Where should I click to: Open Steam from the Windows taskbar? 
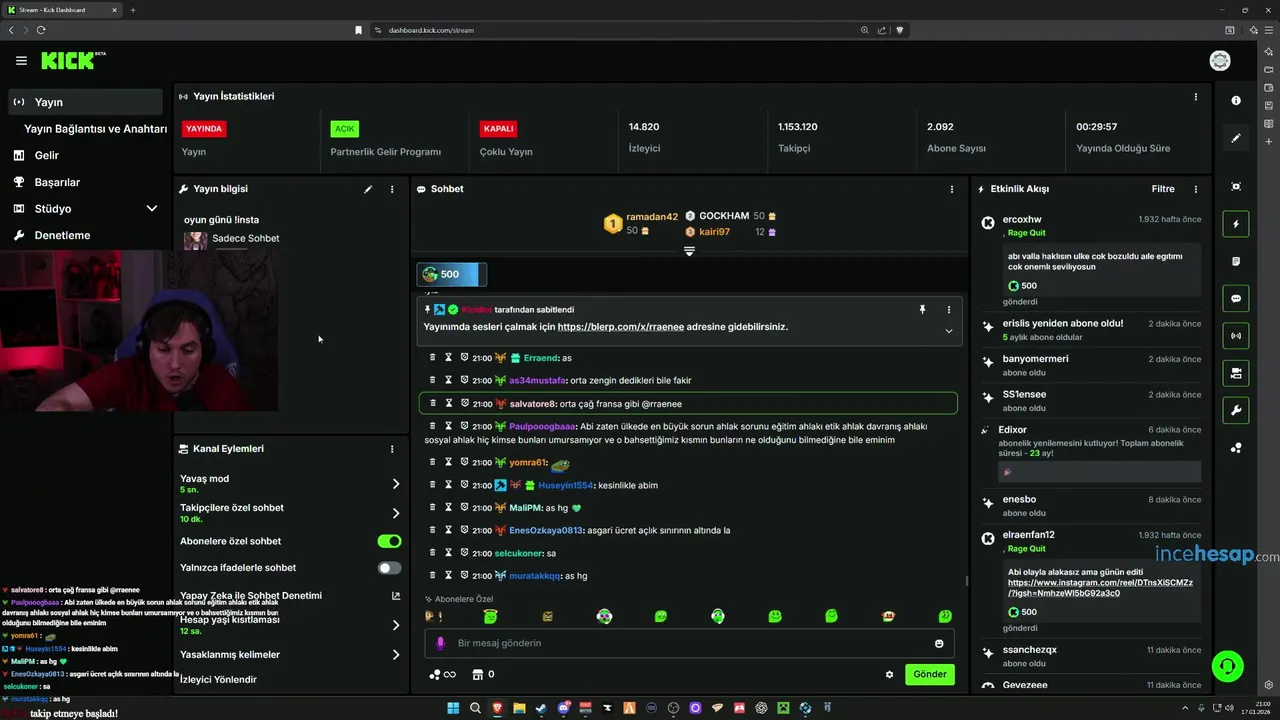[x=541, y=708]
